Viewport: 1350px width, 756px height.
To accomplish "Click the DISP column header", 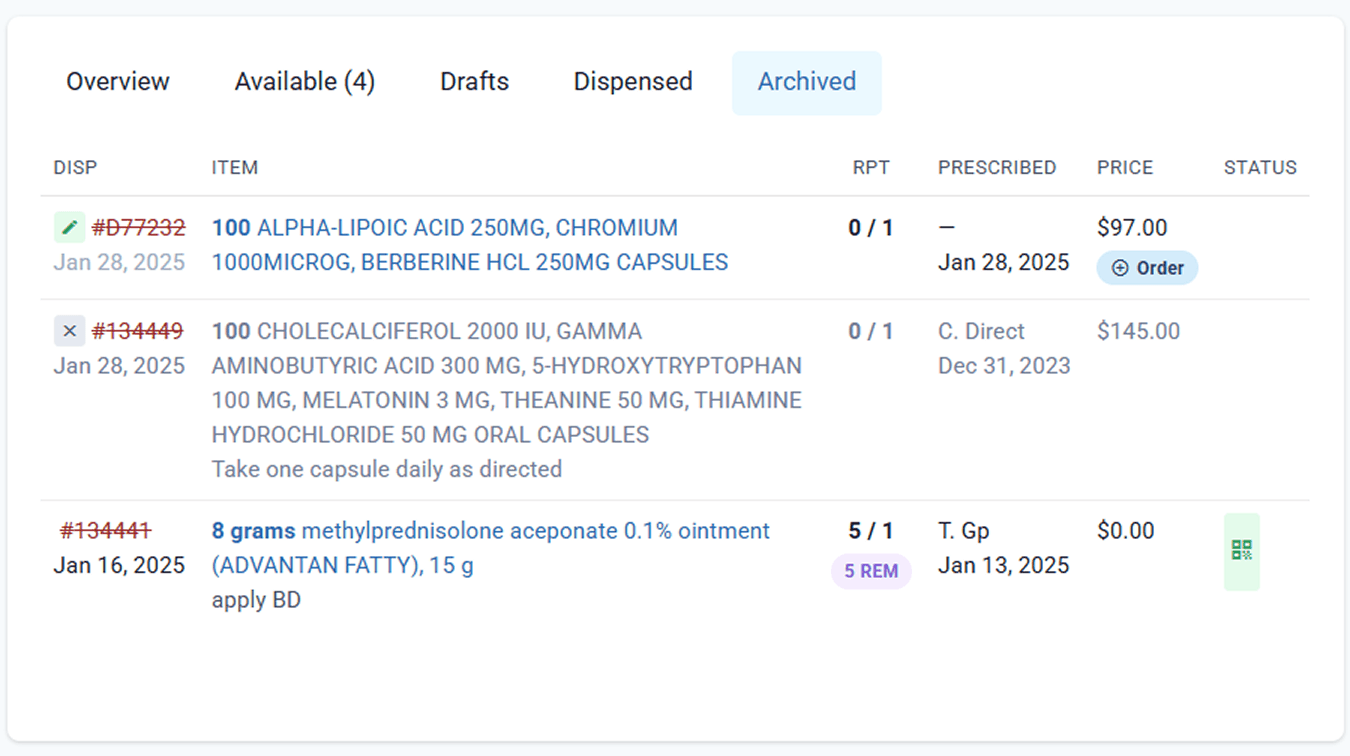I will coord(76,168).
